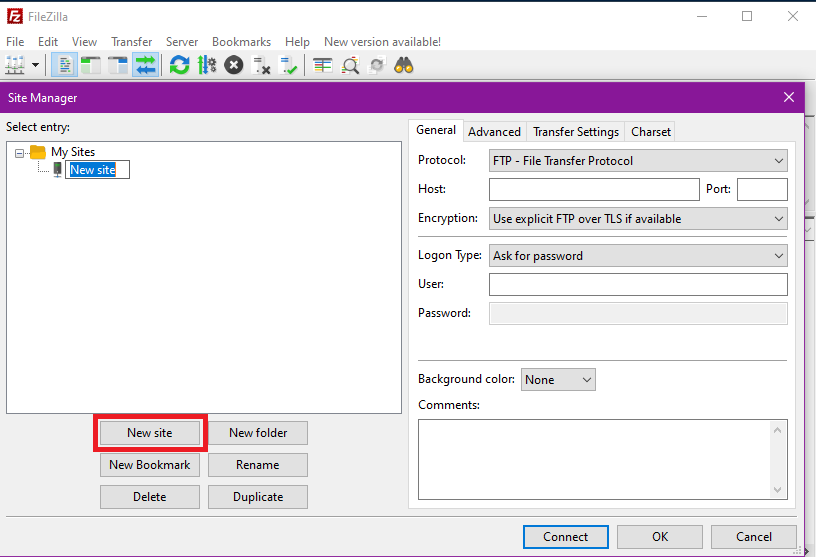Switch to the General tab

click(436, 130)
